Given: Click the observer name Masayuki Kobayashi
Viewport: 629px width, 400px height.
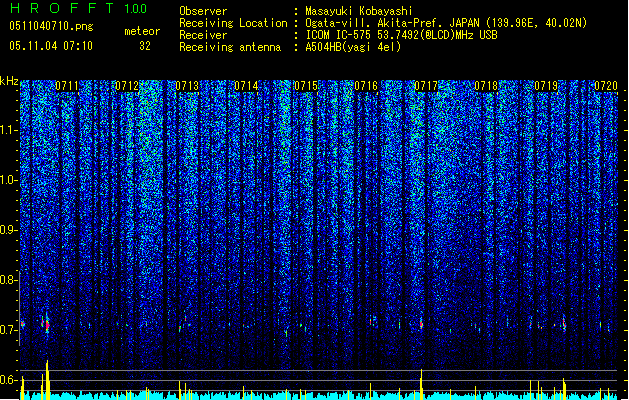Looking at the screenshot, I should pos(359,11).
